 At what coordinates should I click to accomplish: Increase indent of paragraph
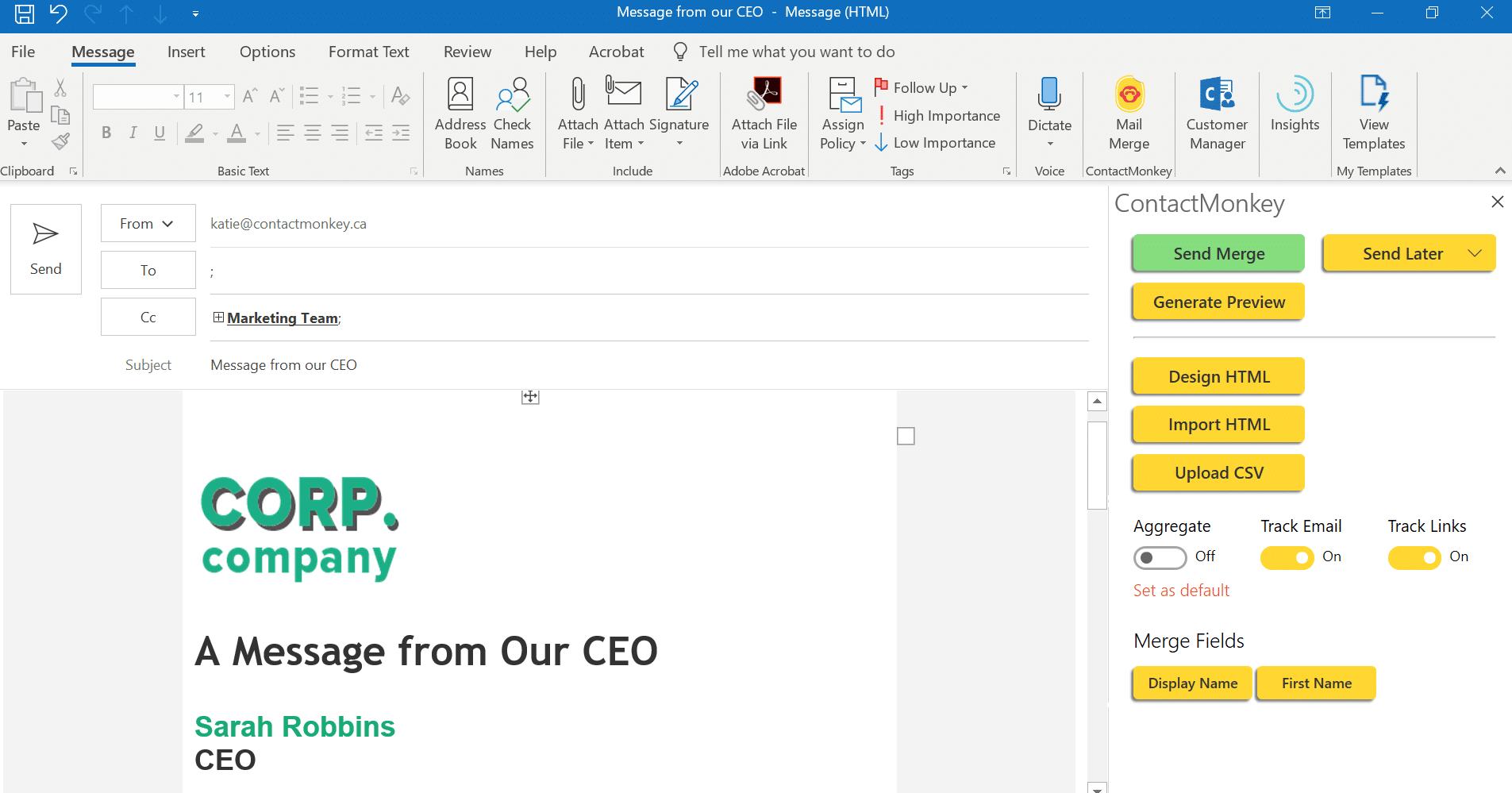(x=401, y=133)
